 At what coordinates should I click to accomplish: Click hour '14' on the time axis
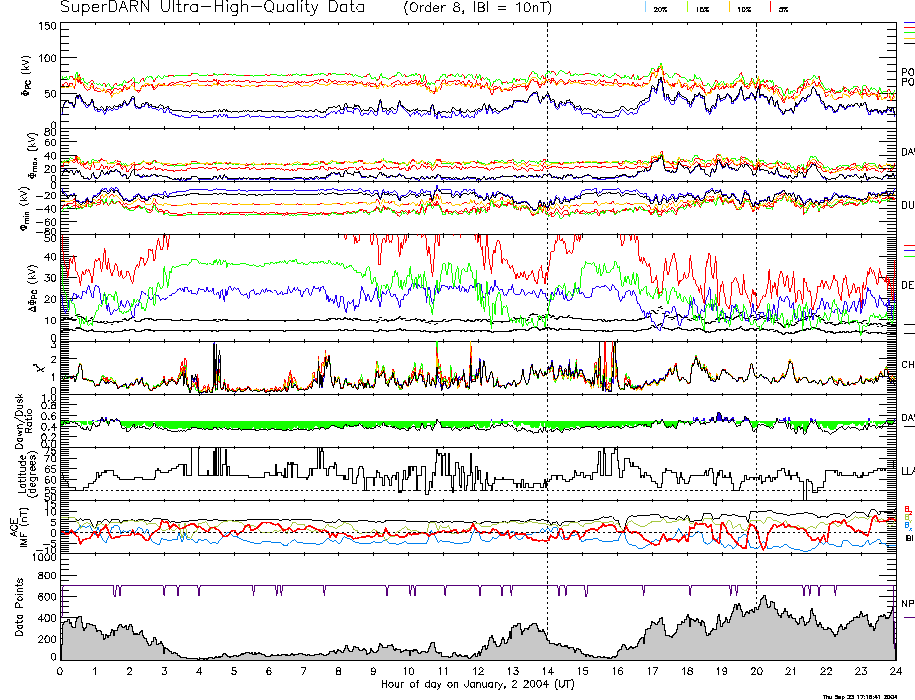coord(547,671)
